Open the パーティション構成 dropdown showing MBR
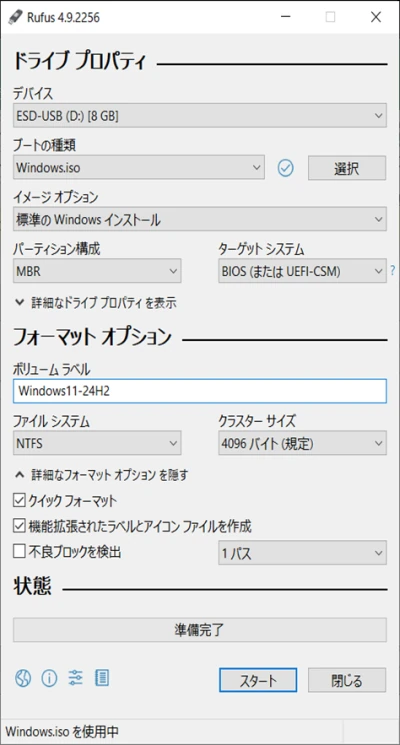This screenshot has width=400, height=745. click(97, 271)
